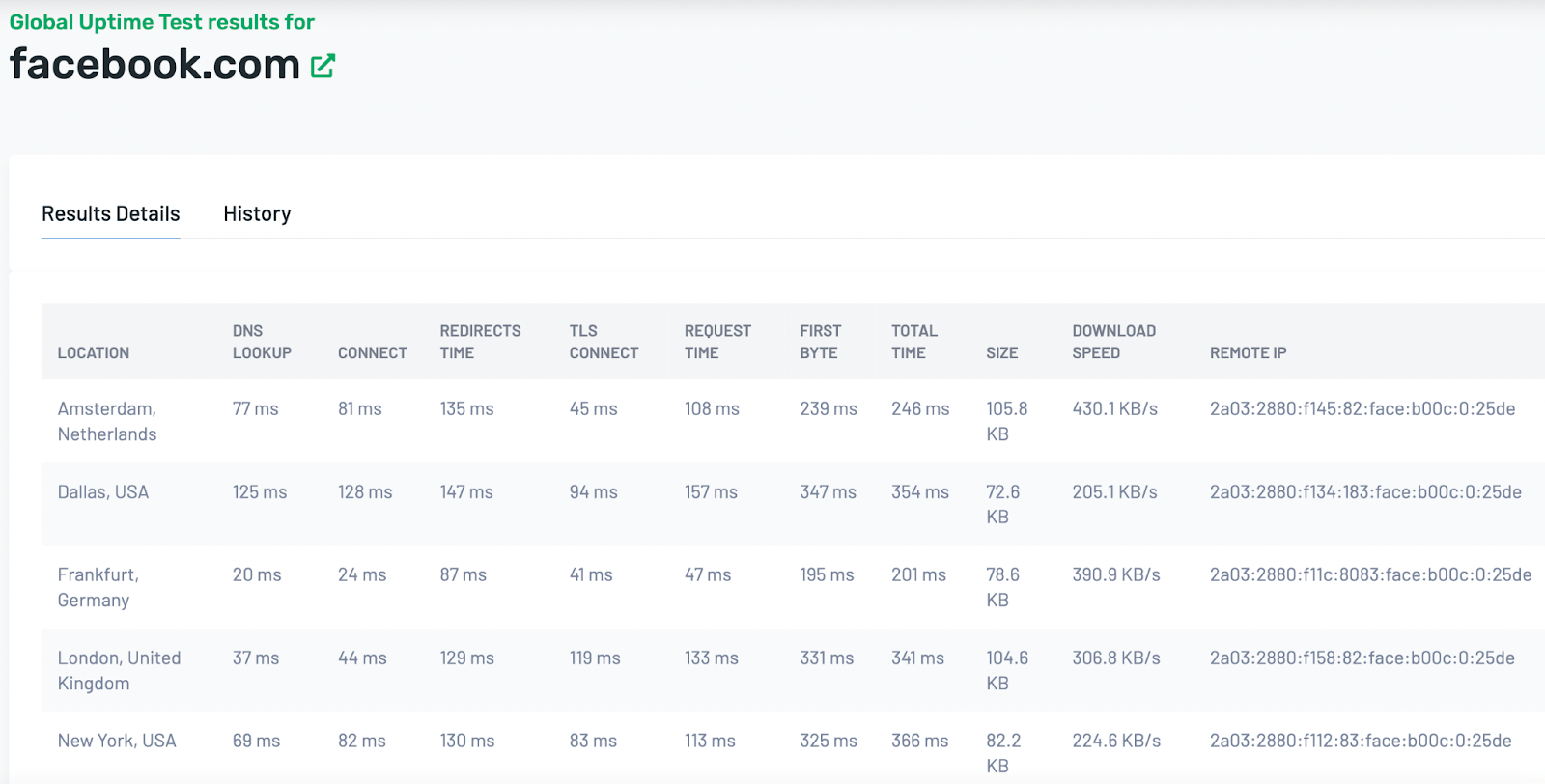Image resolution: width=1545 pixels, height=784 pixels.
Task: Select Dallas DNS lookup value 125 ms
Action: (x=260, y=492)
